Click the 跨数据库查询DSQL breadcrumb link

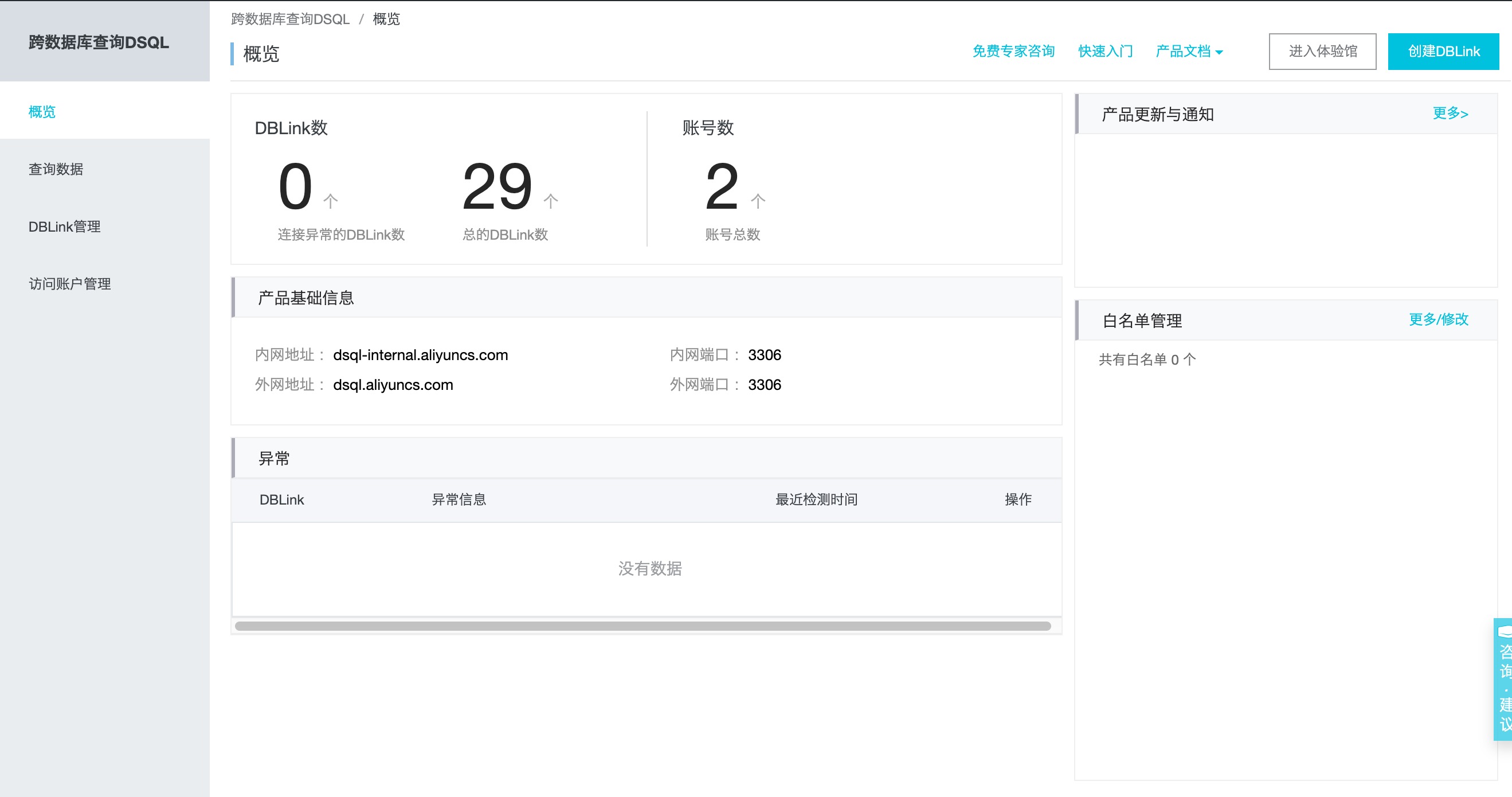290,19
